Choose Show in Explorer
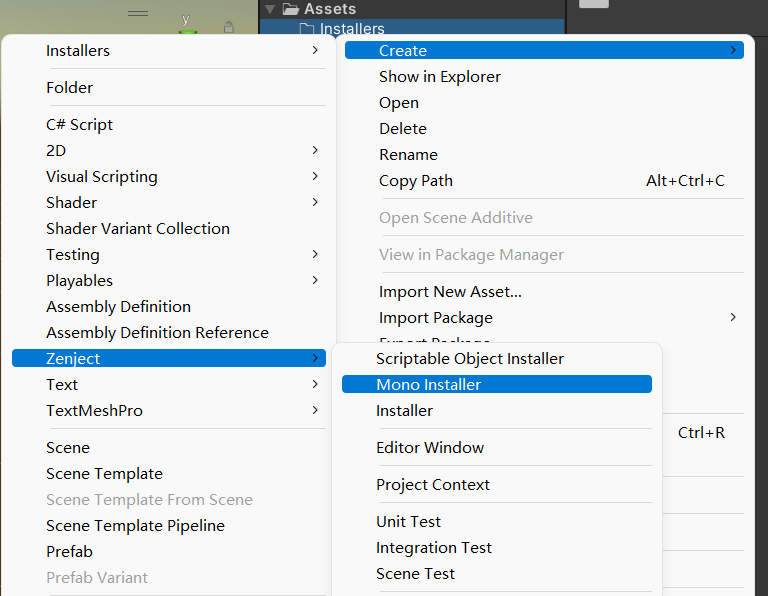Screen dimensions: 768x596 pos(544,76)
